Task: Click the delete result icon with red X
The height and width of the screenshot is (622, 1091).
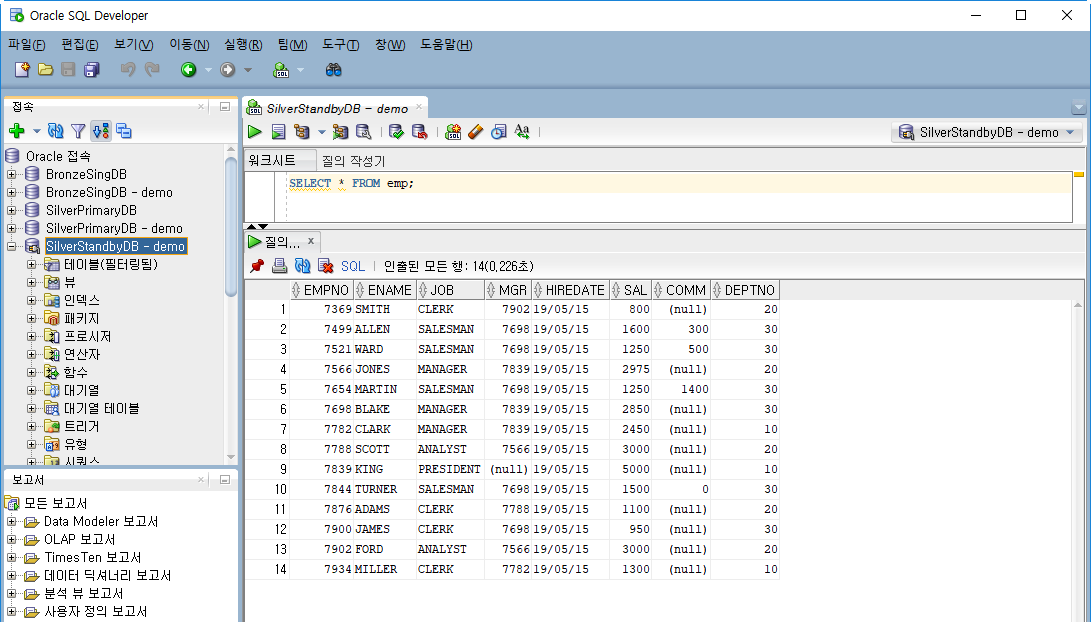Action: (x=326, y=266)
